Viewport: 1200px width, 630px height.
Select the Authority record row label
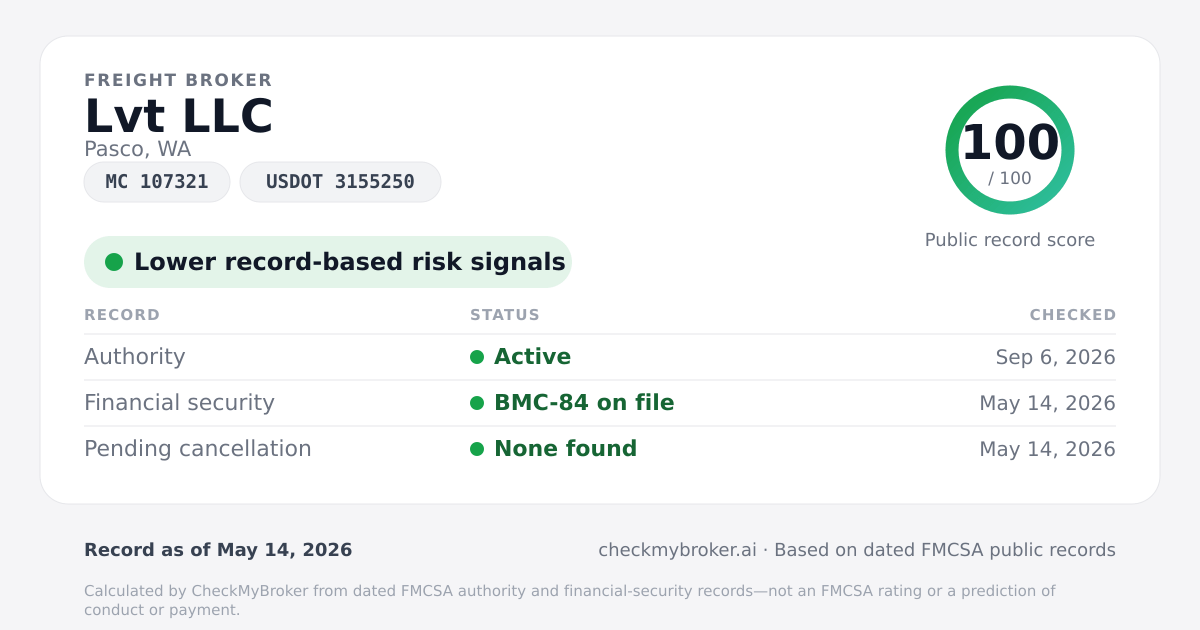point(135,357)
